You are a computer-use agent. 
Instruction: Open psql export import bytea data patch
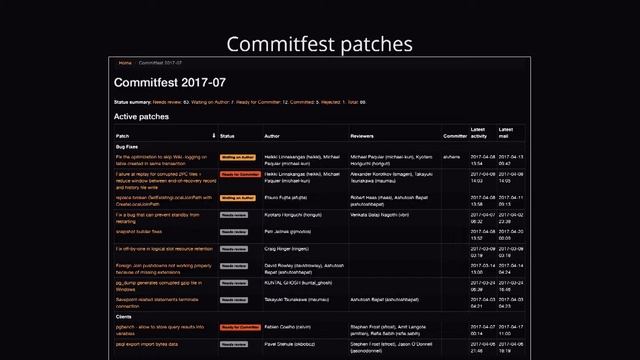coord(147,344)
